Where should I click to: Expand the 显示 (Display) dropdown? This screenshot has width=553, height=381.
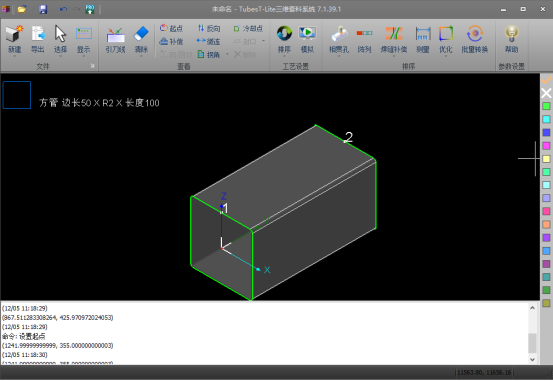pyautogui.click(x=84, y=56)
